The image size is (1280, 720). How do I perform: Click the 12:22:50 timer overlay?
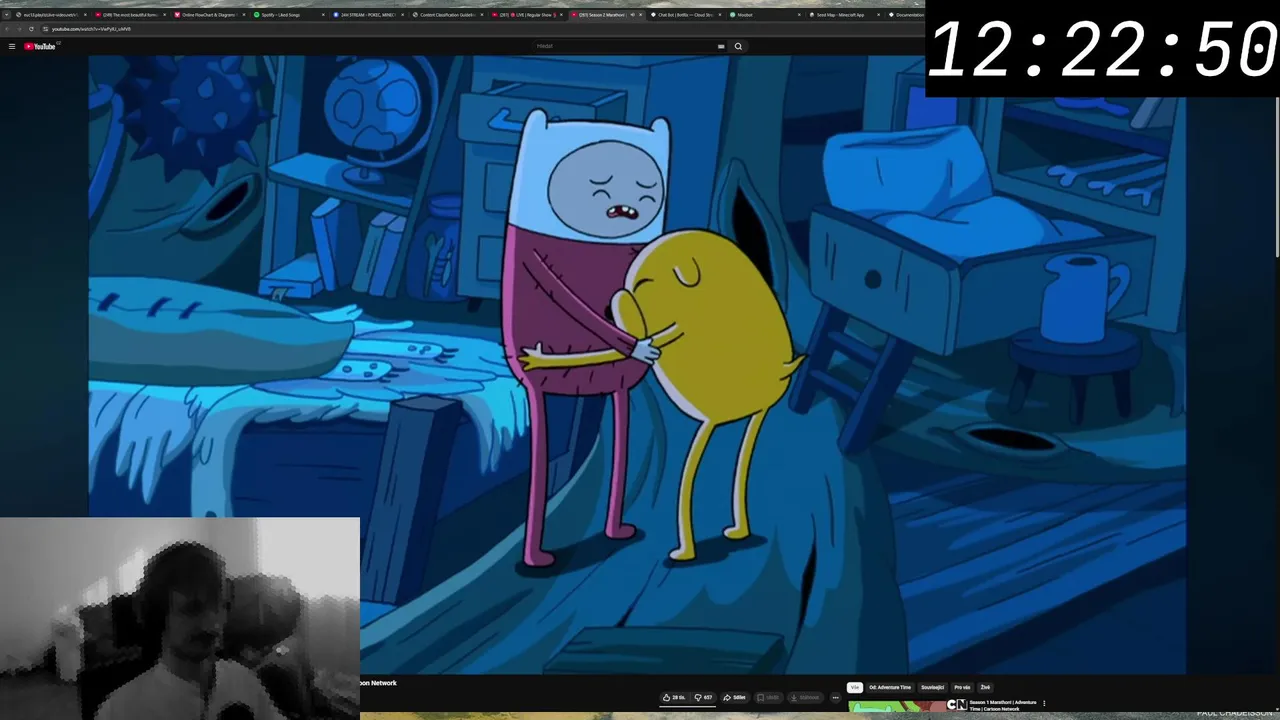point(1102,49)
